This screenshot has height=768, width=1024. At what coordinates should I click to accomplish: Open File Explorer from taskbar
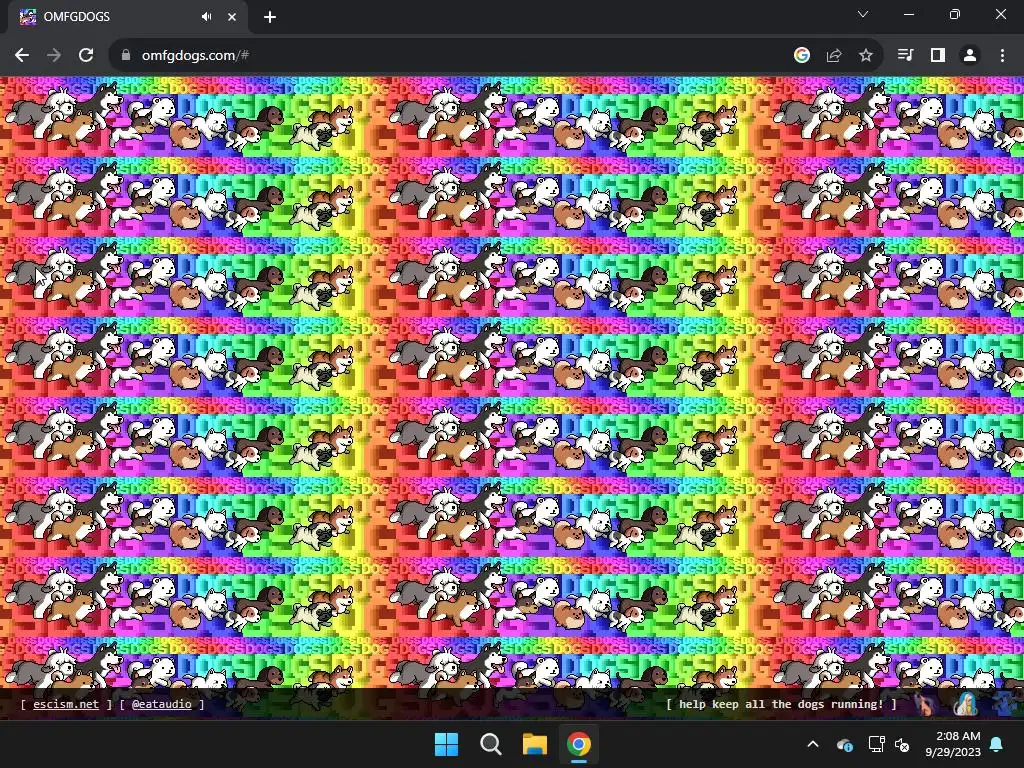click(534, 744)
